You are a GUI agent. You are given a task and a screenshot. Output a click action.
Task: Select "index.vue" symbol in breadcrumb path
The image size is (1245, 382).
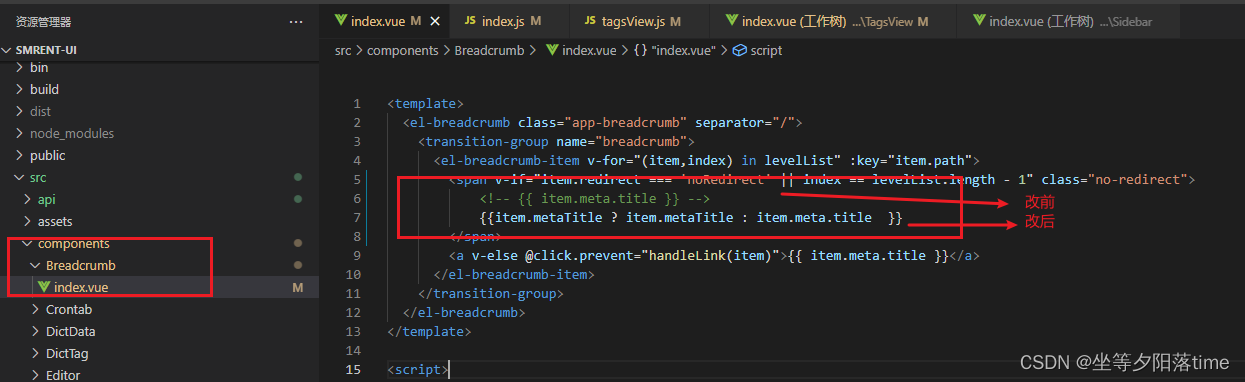click(x=683, y=50)
